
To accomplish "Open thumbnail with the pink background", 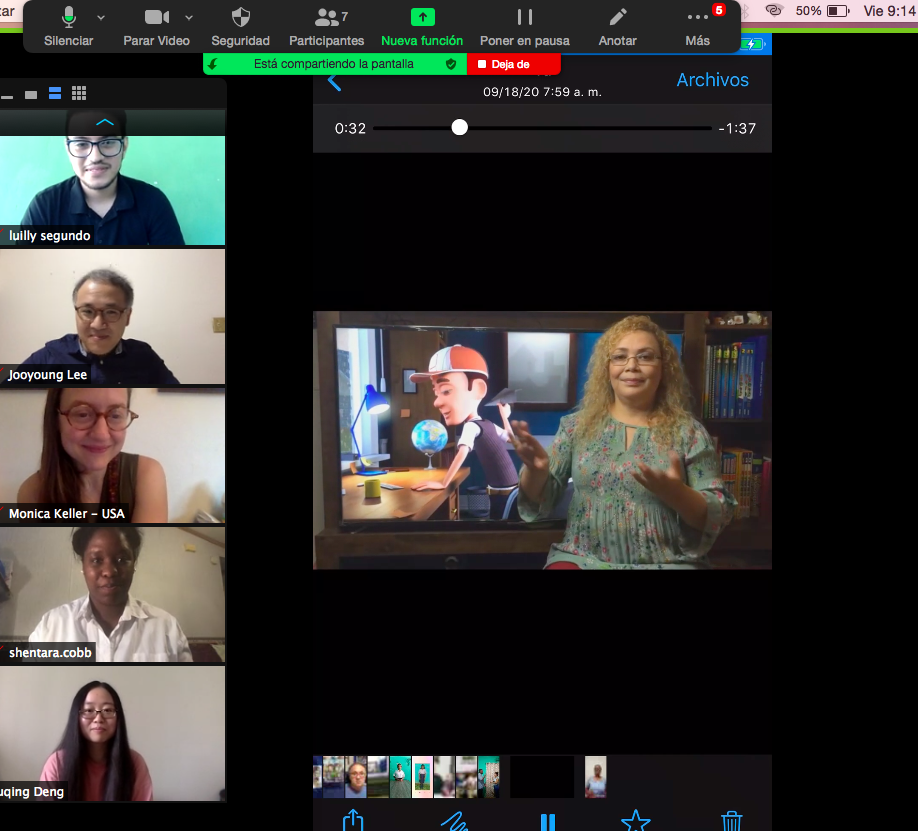I will 422,777.
